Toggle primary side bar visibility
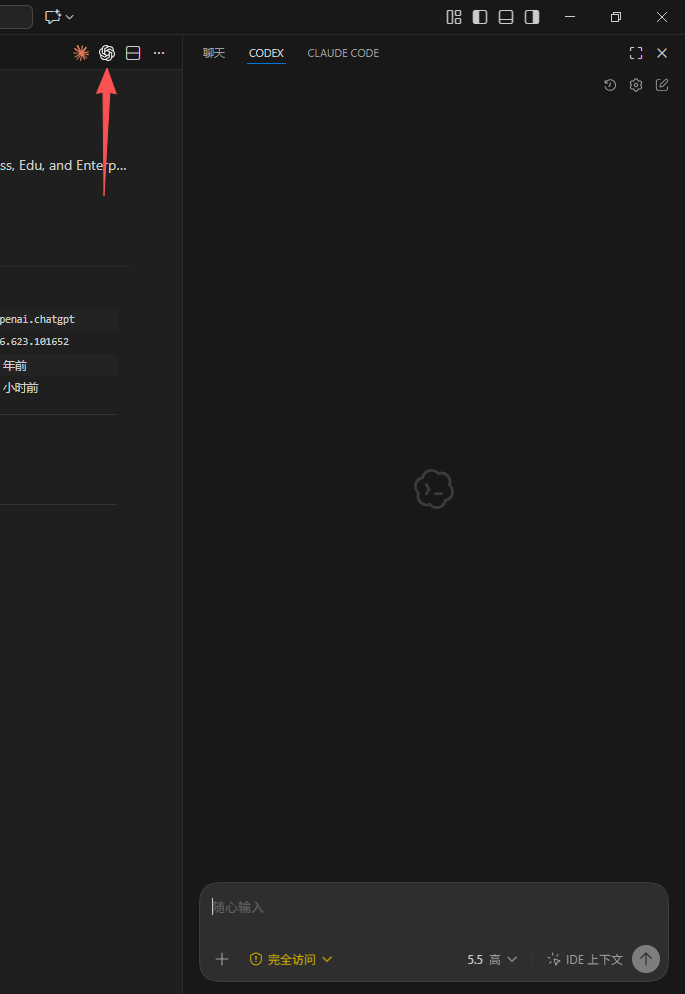Viewport: 685px width, 994px height. [x=480, y=17]
